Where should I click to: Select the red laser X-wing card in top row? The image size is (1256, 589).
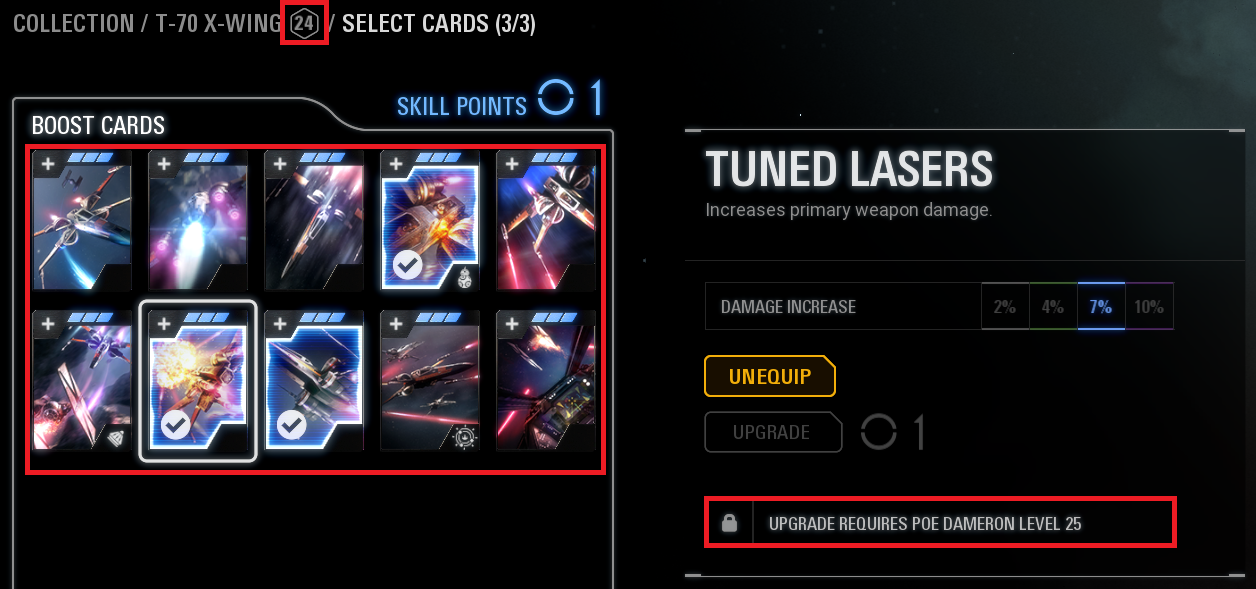coord(546,220)
